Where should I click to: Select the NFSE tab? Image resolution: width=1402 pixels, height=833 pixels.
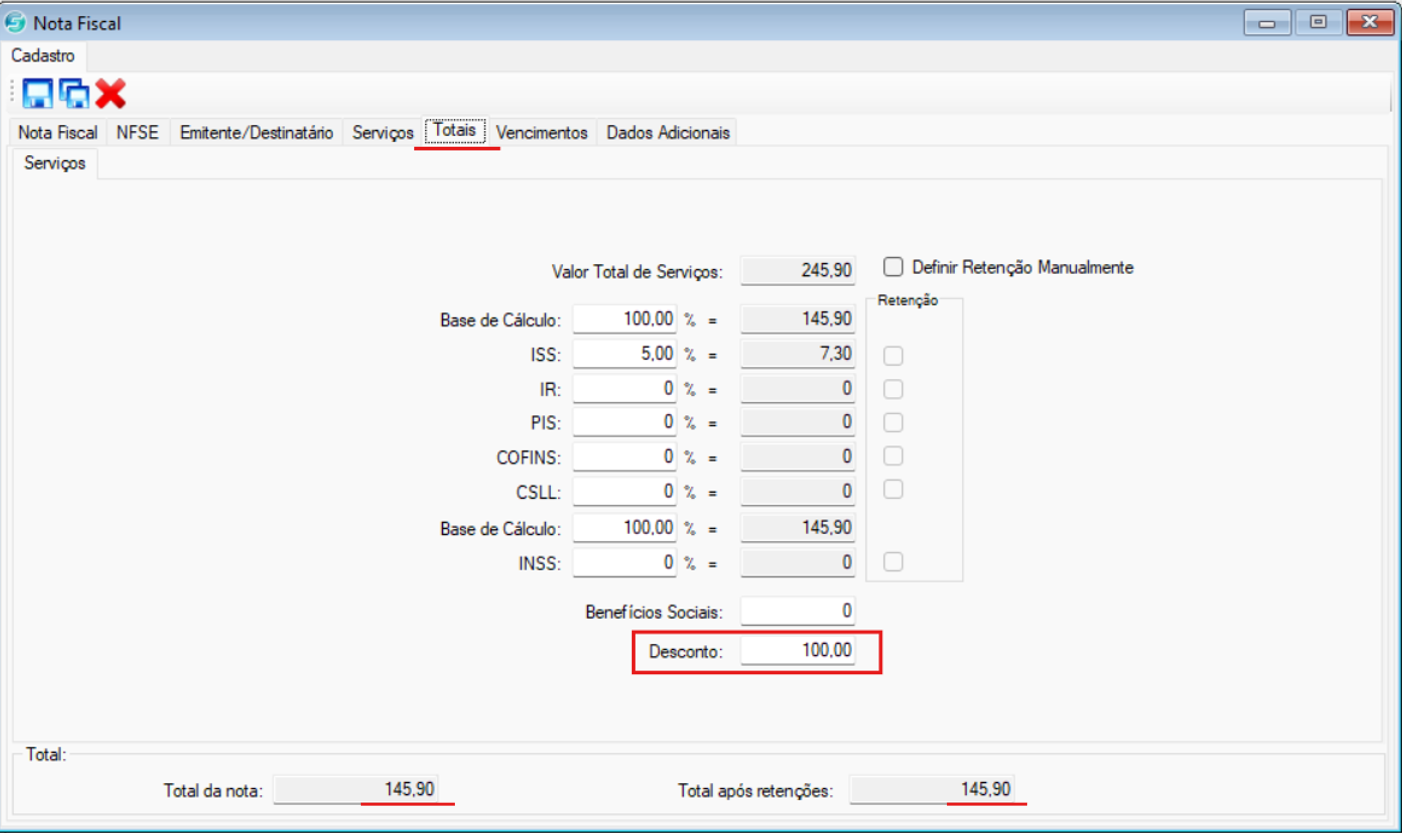[137, 132]
